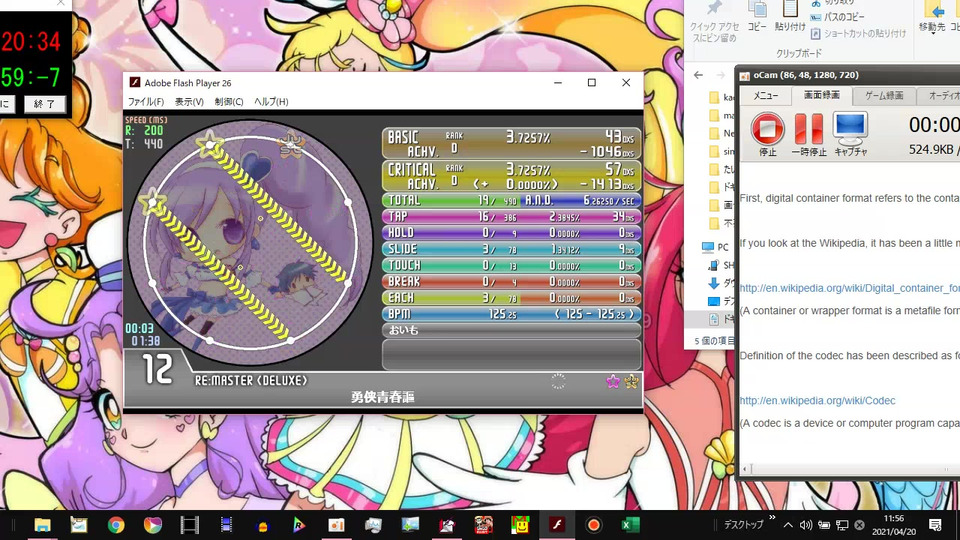This screenshot has width=960, height=540.
Task: Click the oCam キャプチャ monitor icon
Action: [850, 134]
